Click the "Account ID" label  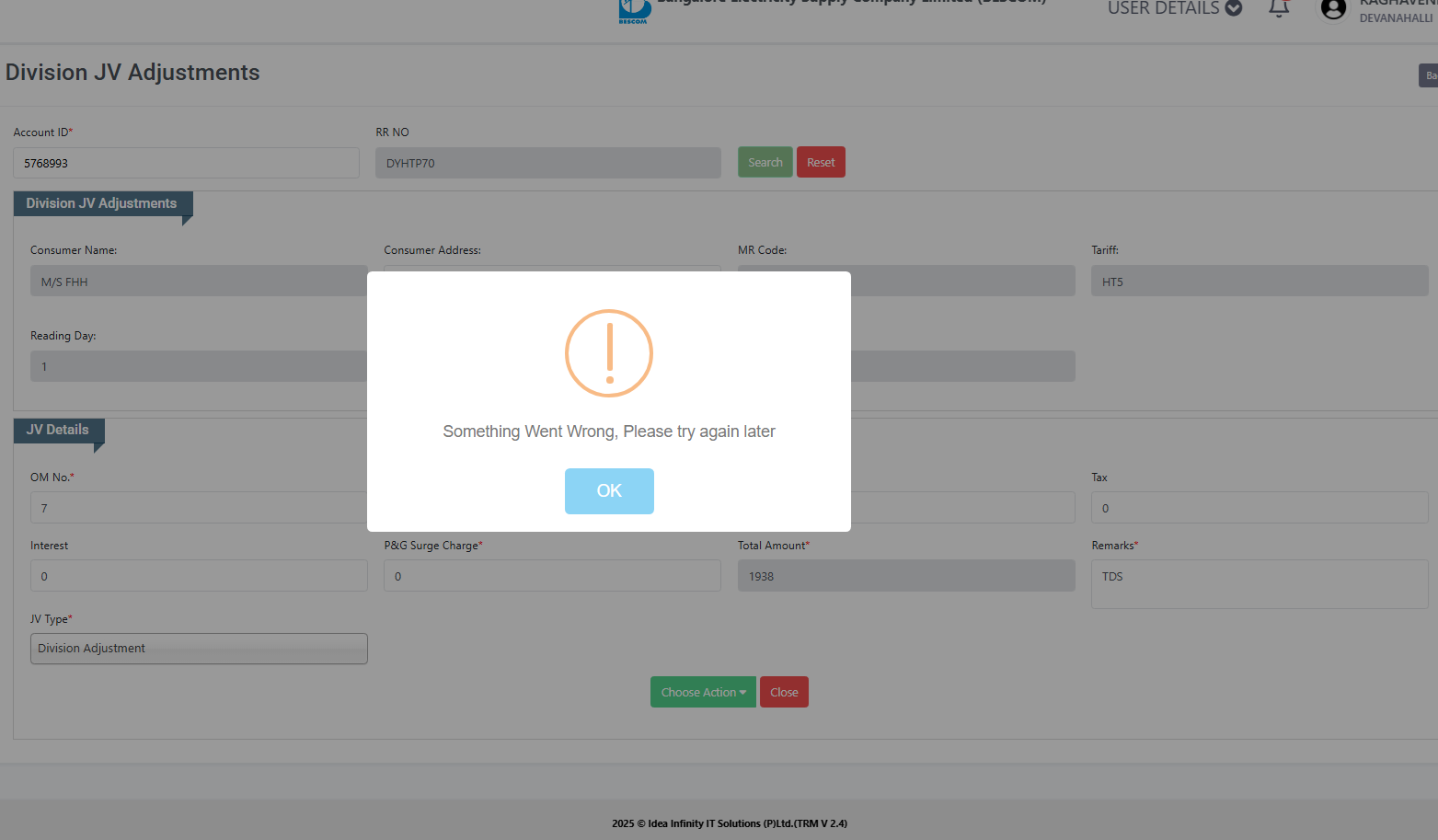43,132
